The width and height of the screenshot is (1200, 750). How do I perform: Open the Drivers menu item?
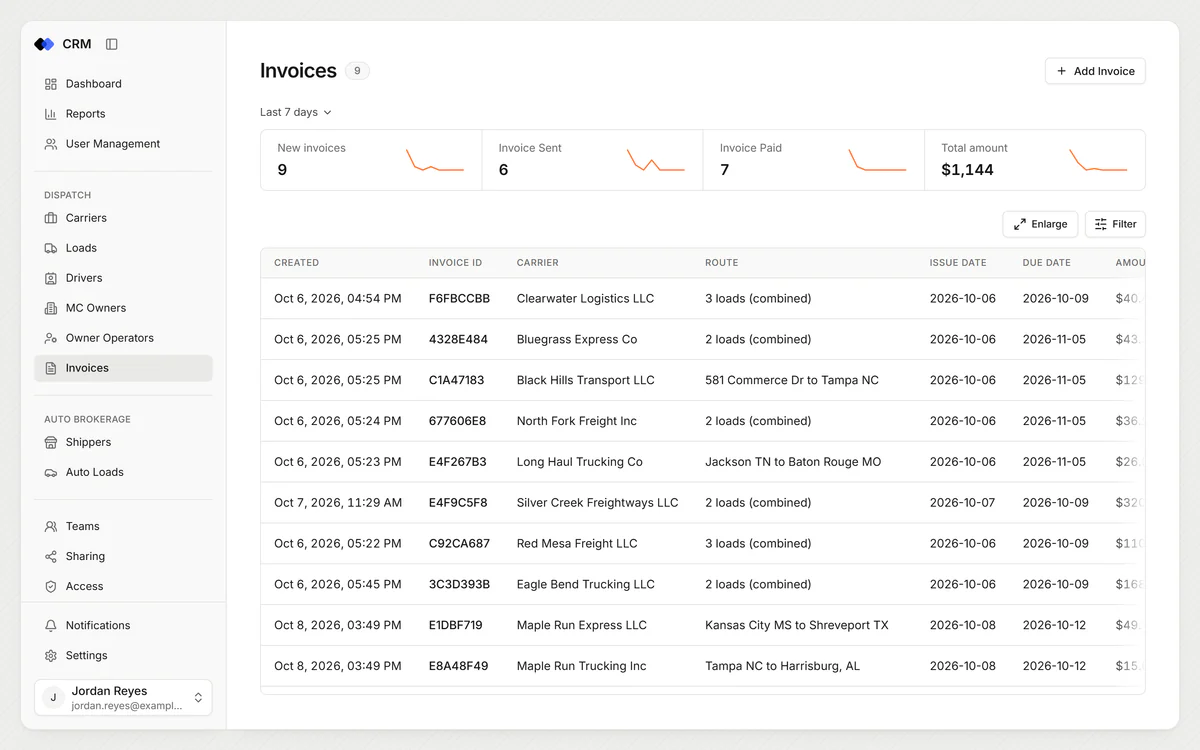coord(123,278)
